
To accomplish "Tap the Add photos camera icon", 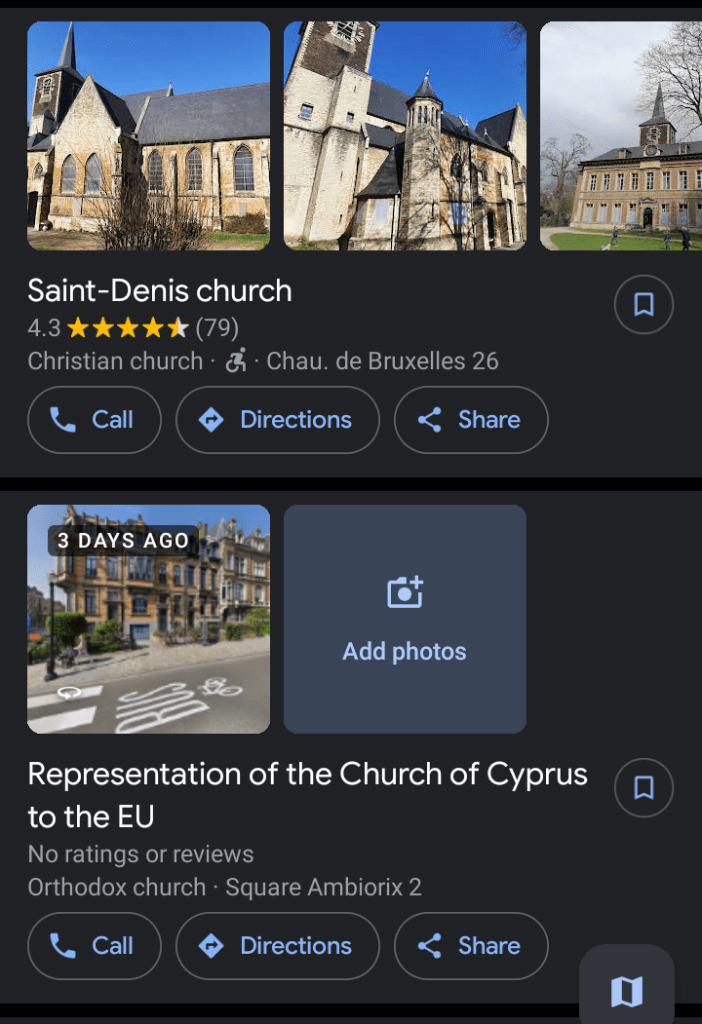I will point(405,593).
